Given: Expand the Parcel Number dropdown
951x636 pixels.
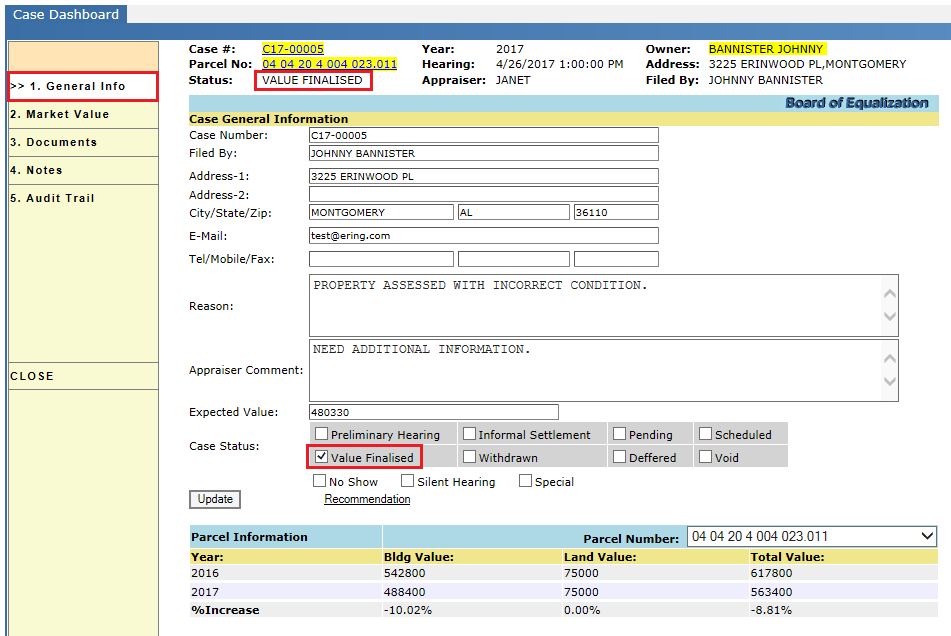Looking at the screenshot, I should 812,537.
